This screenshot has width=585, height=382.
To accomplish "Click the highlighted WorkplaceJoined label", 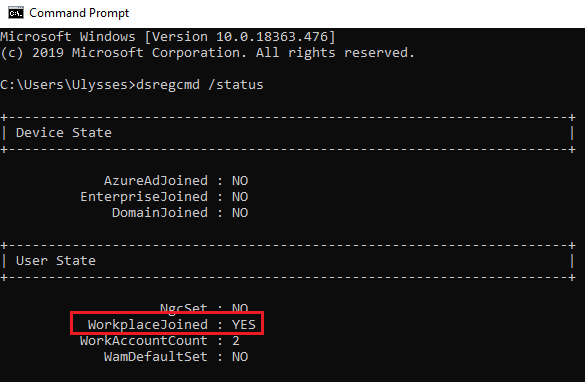I will pos(148,325).
